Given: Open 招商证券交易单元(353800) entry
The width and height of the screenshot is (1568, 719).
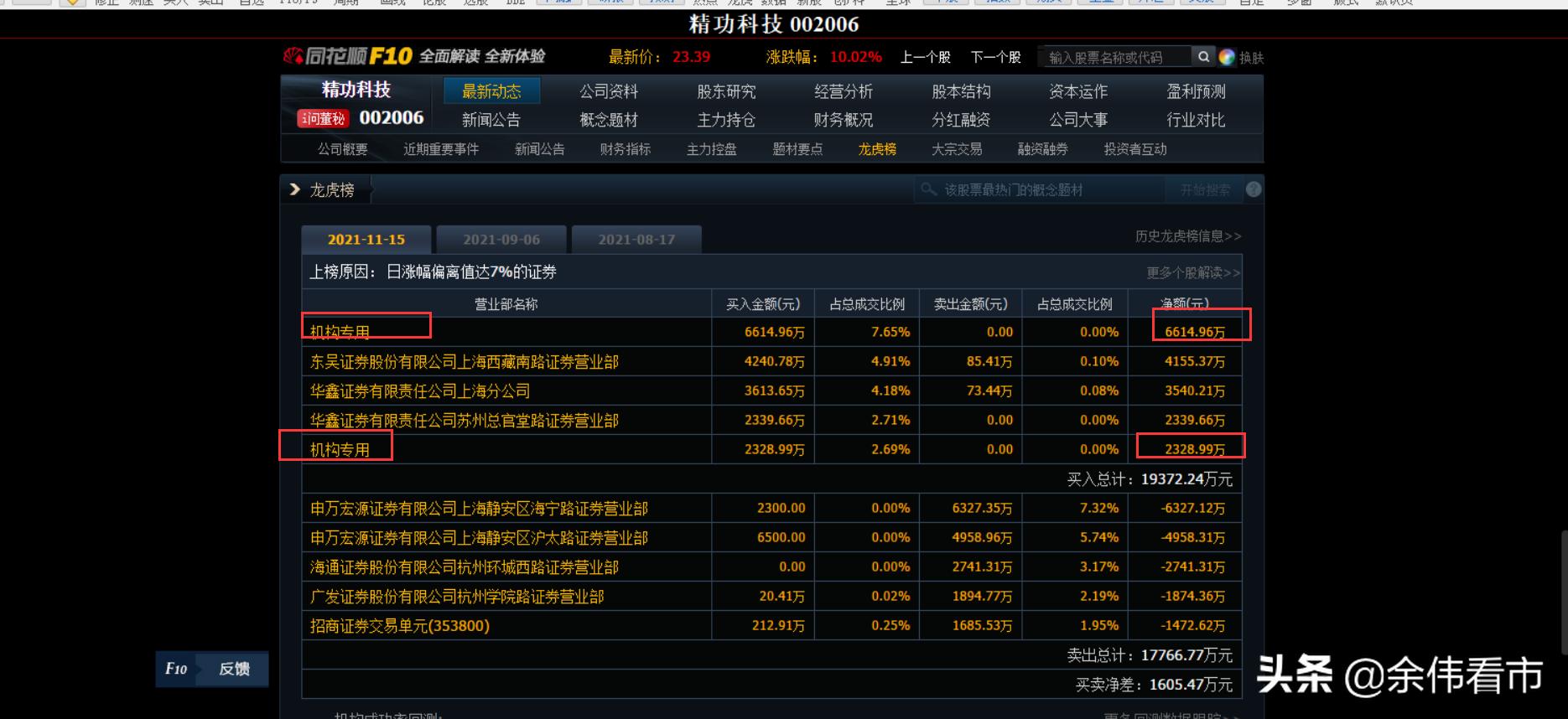Looking at the screenshot, I should click(x=400, y=626).
